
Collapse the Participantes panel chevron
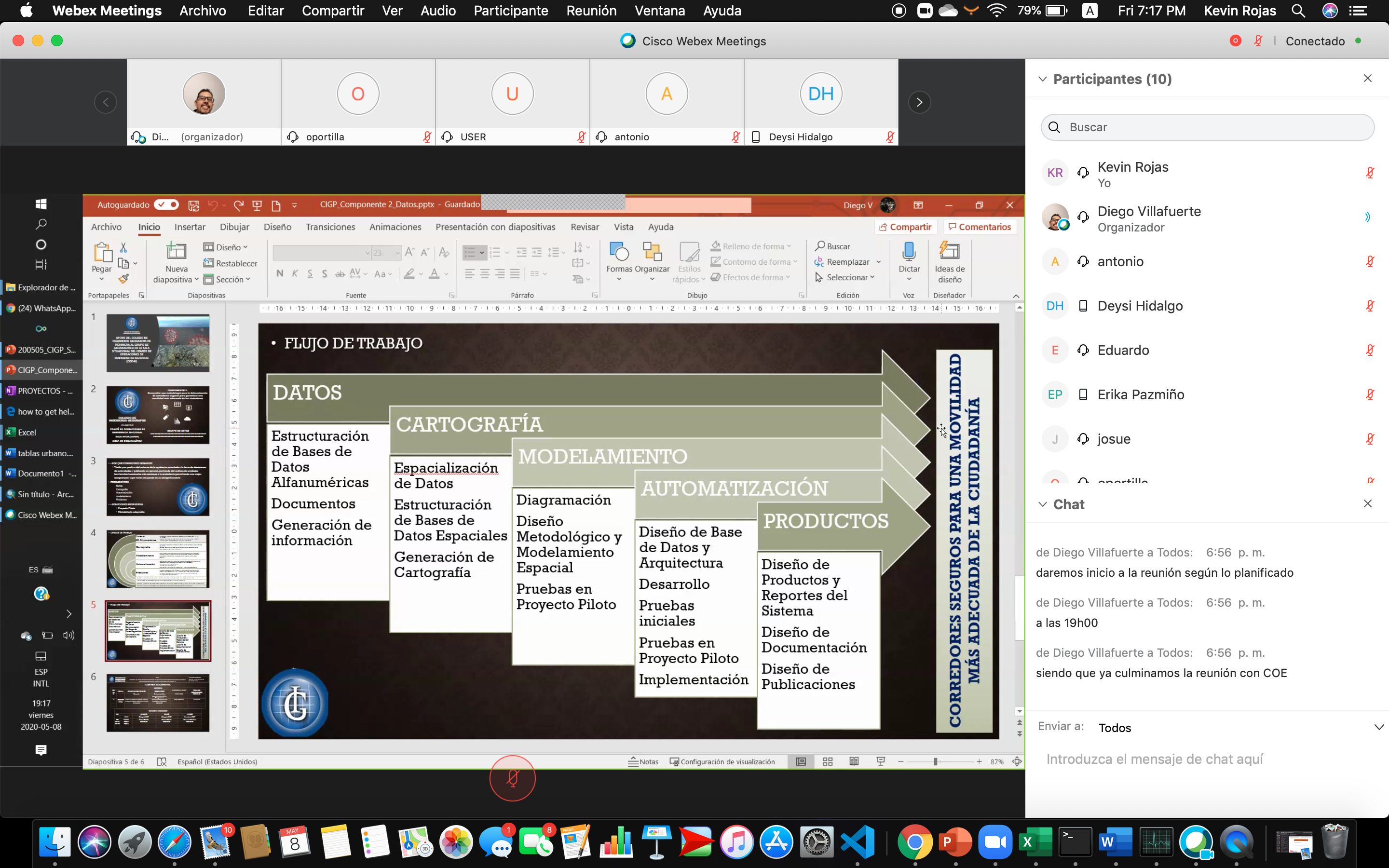tap(1042, 79)
